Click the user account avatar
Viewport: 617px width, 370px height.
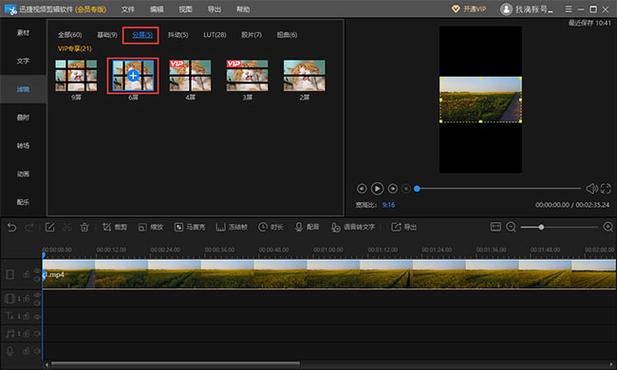pyautogui.click(x=506, y=9)
